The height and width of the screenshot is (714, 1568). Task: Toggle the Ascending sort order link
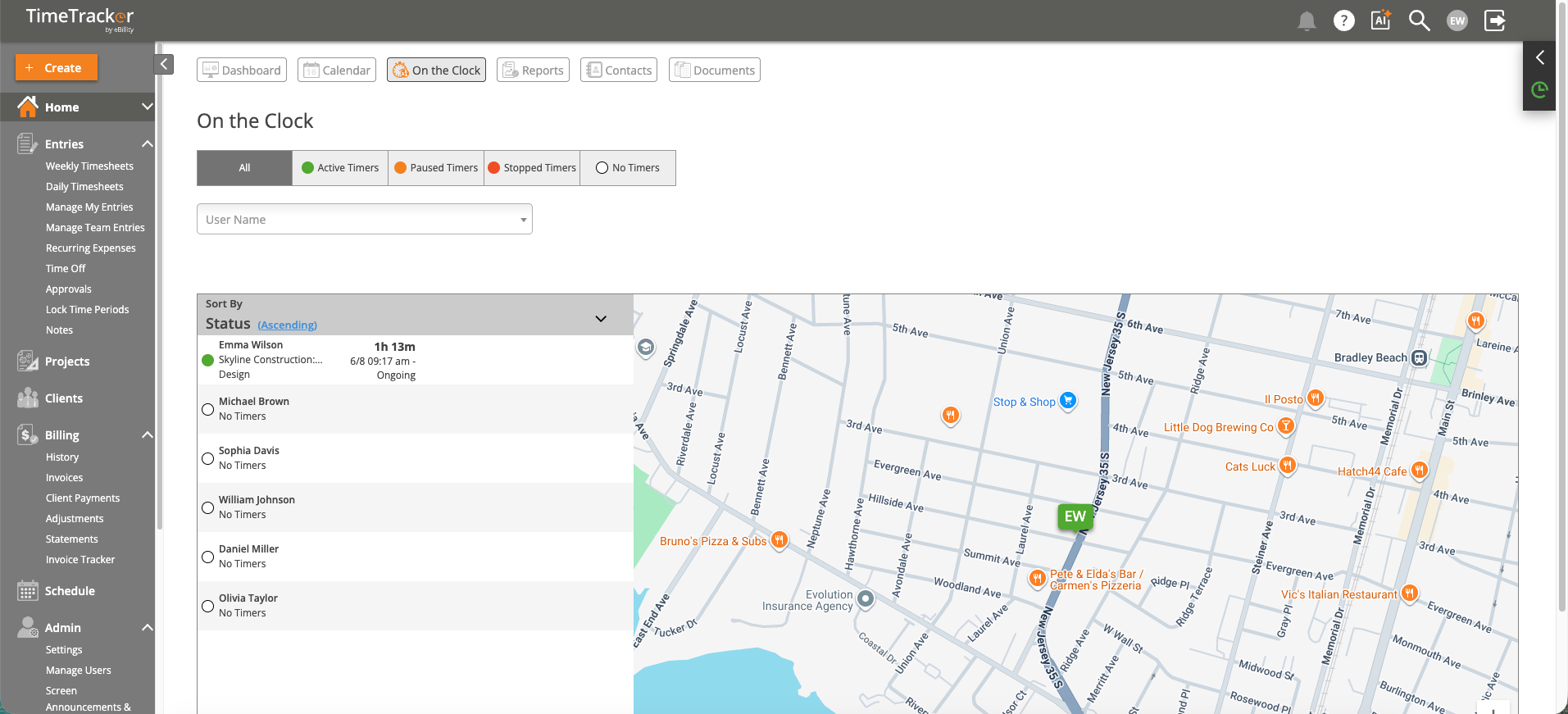[287, 325]
